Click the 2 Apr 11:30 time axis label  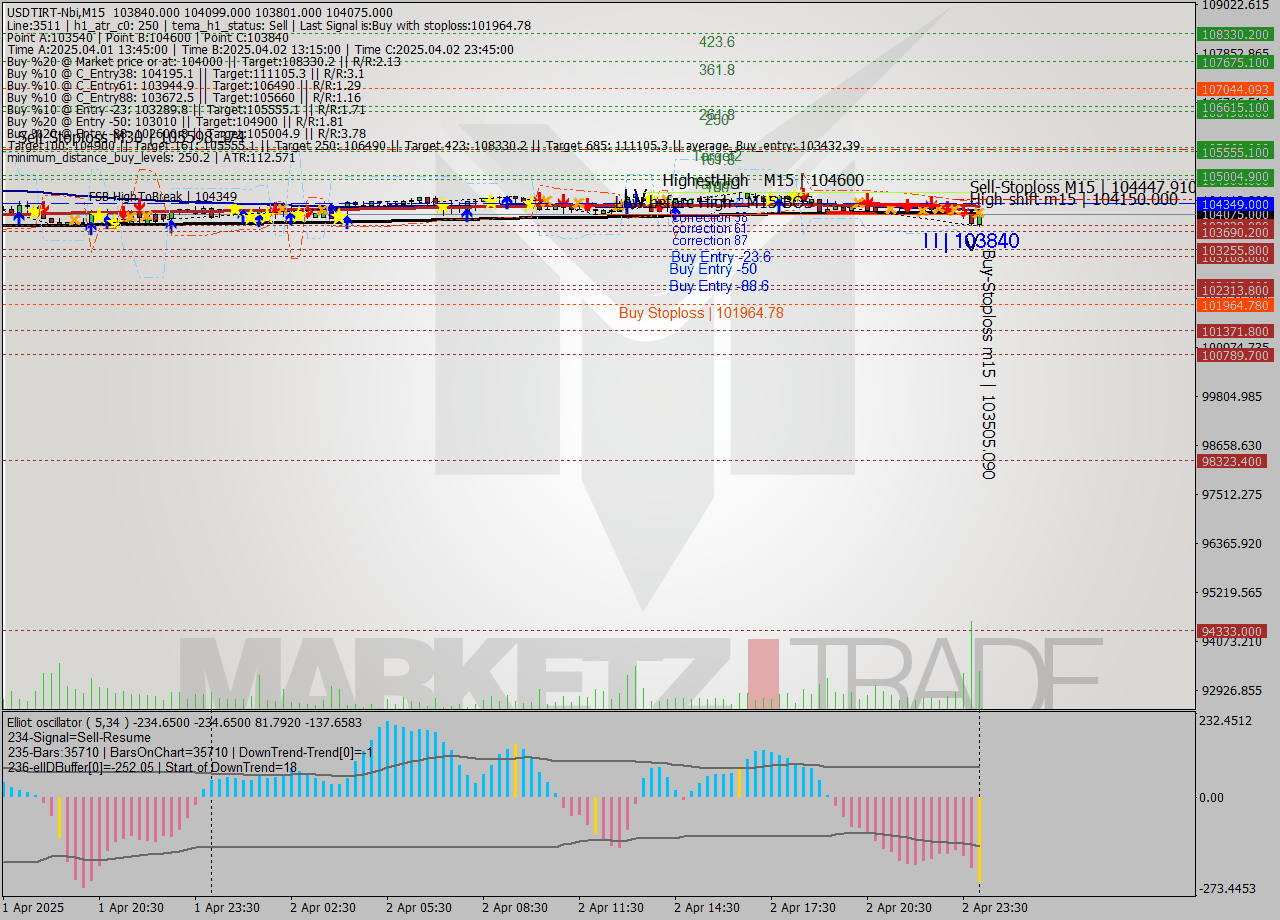[611, 907]
